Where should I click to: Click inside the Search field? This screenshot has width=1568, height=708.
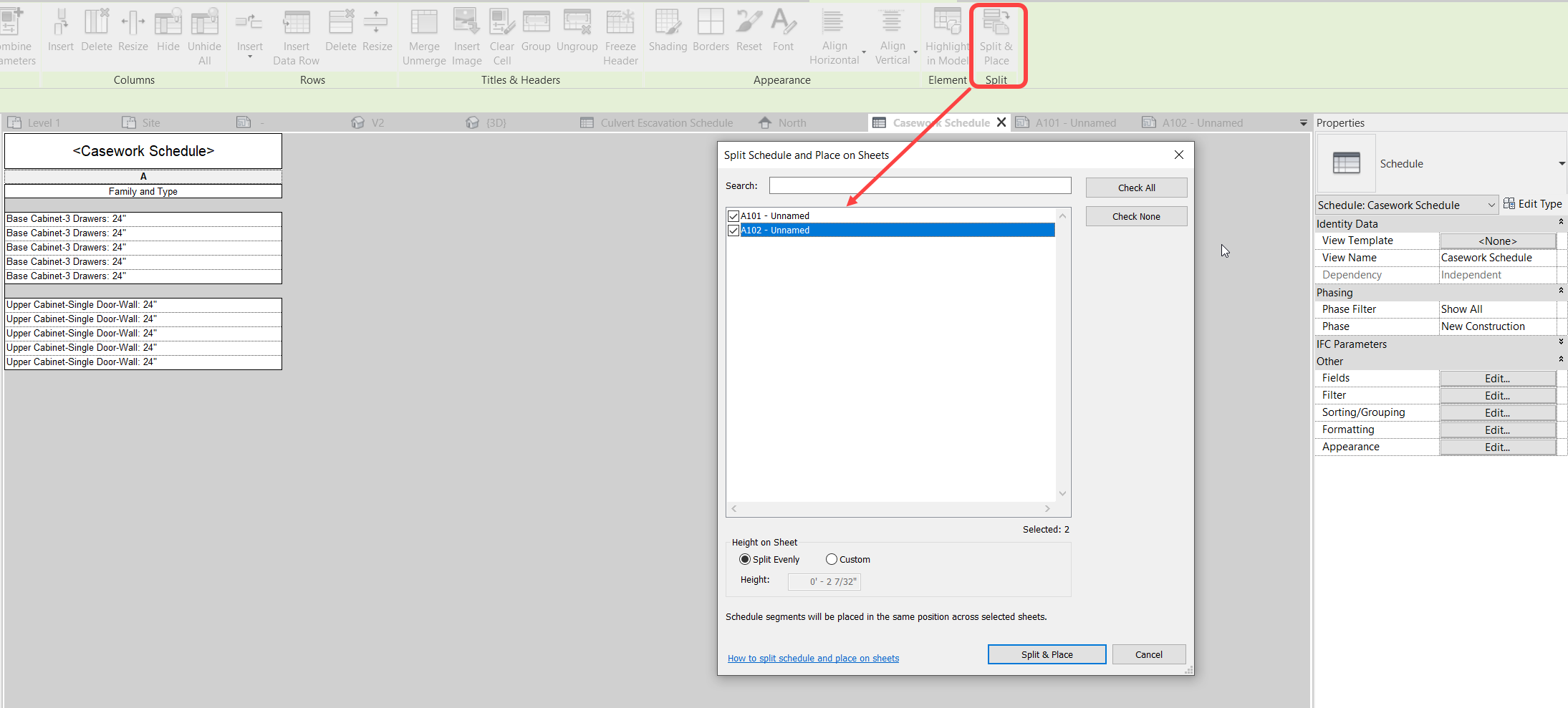[x=919, y=185]
